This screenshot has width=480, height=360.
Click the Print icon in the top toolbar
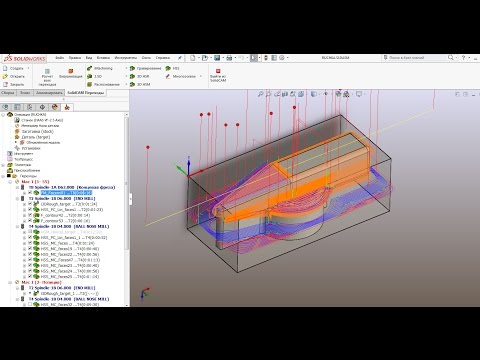[x=229, y=58]
